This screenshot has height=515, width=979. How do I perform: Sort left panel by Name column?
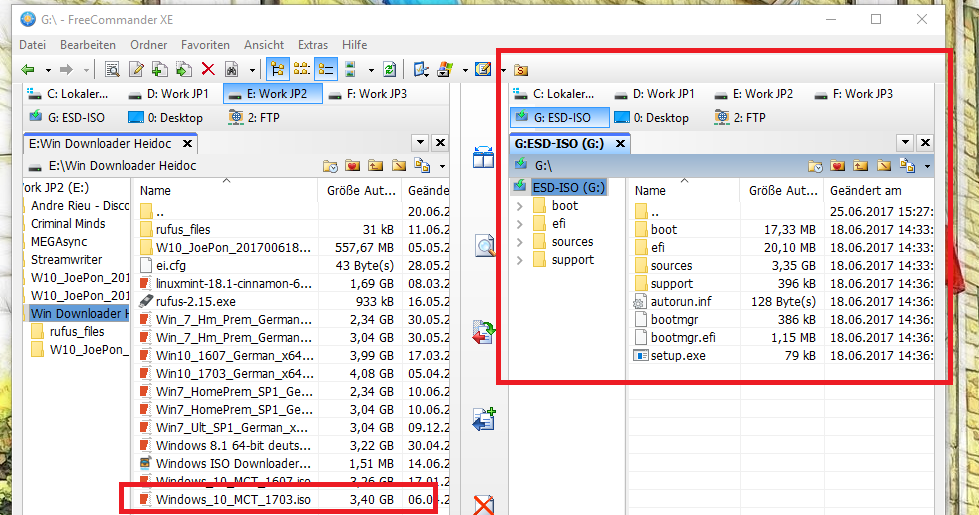point(225,190)
